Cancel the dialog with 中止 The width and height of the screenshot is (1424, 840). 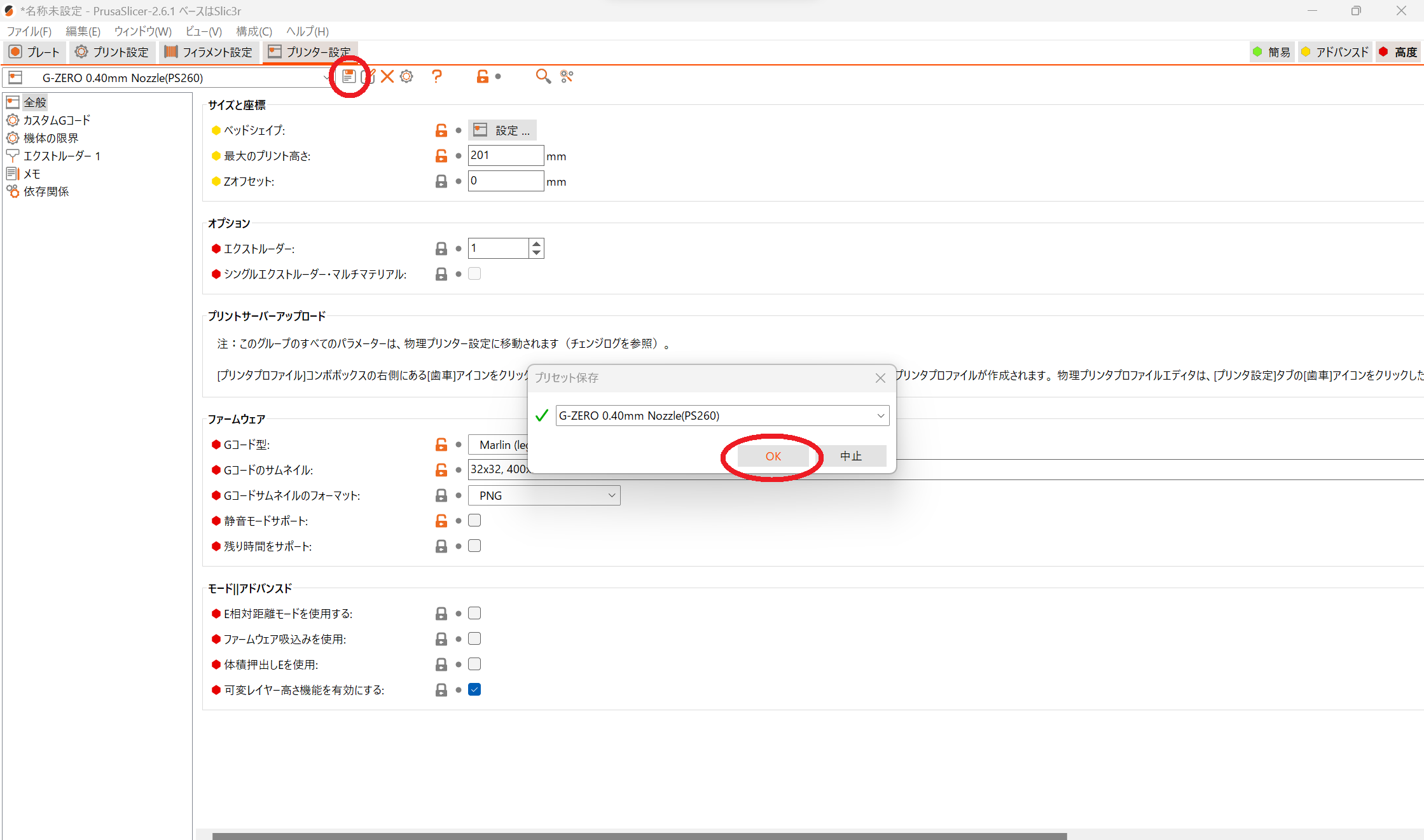pos(851,456)
